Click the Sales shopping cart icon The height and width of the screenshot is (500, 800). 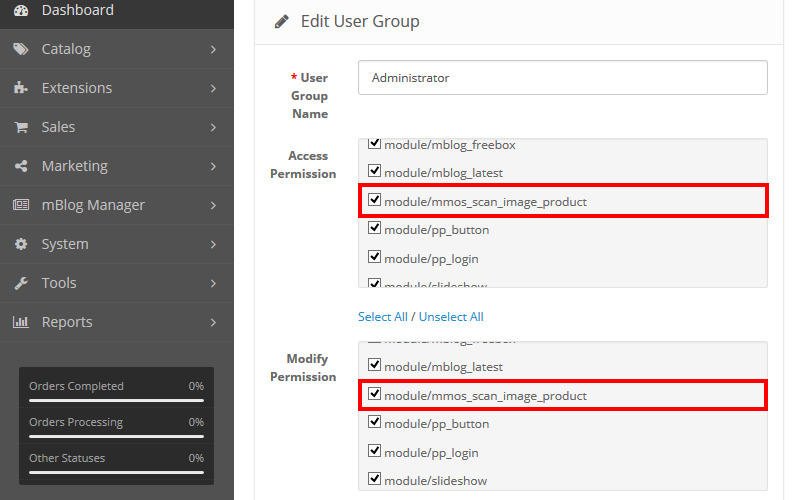pyautogui.click(x=20, y=127)
